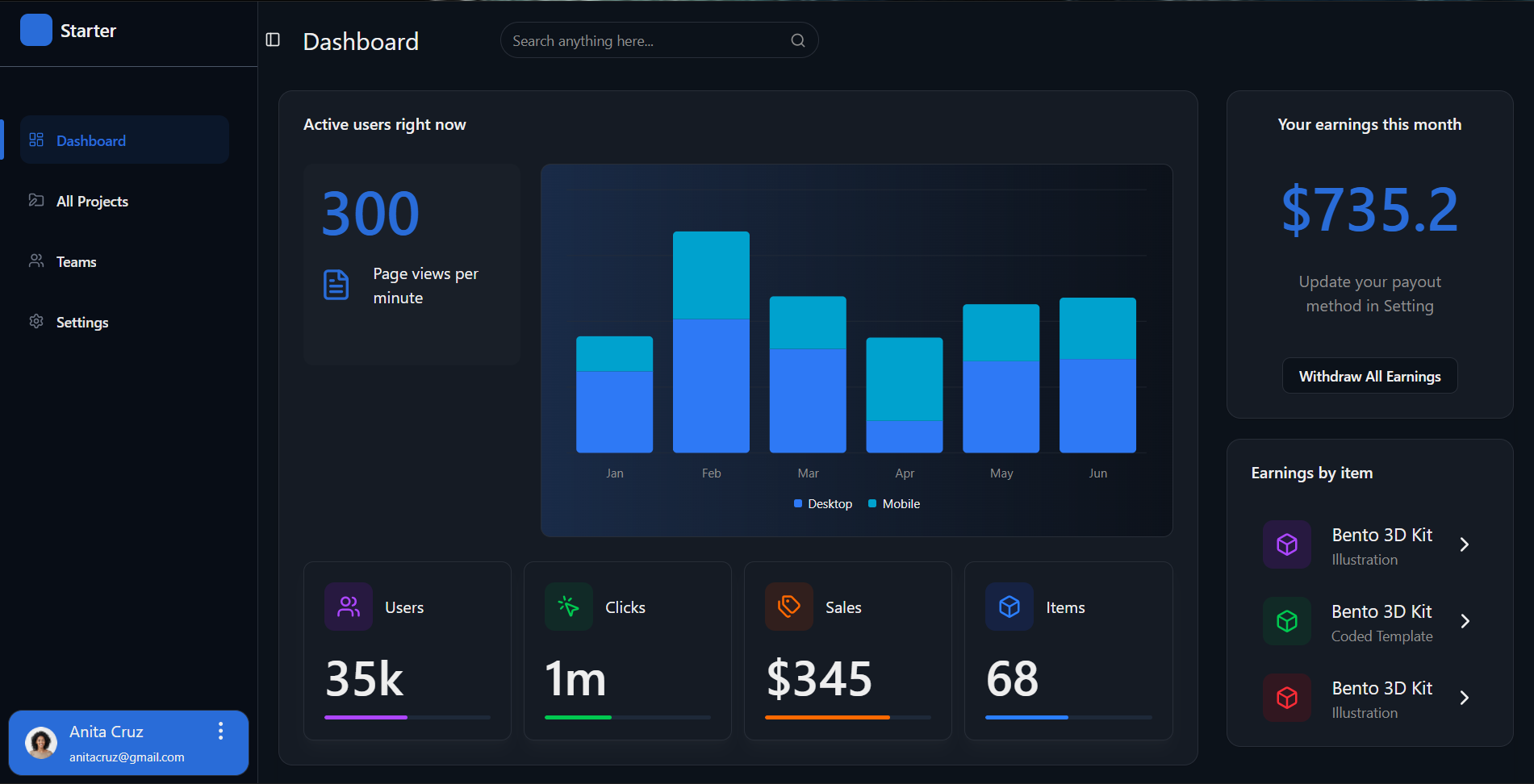The image size is (1534, 784).
Task: Click the orange Sales tag icon
Action: [788, 607]
